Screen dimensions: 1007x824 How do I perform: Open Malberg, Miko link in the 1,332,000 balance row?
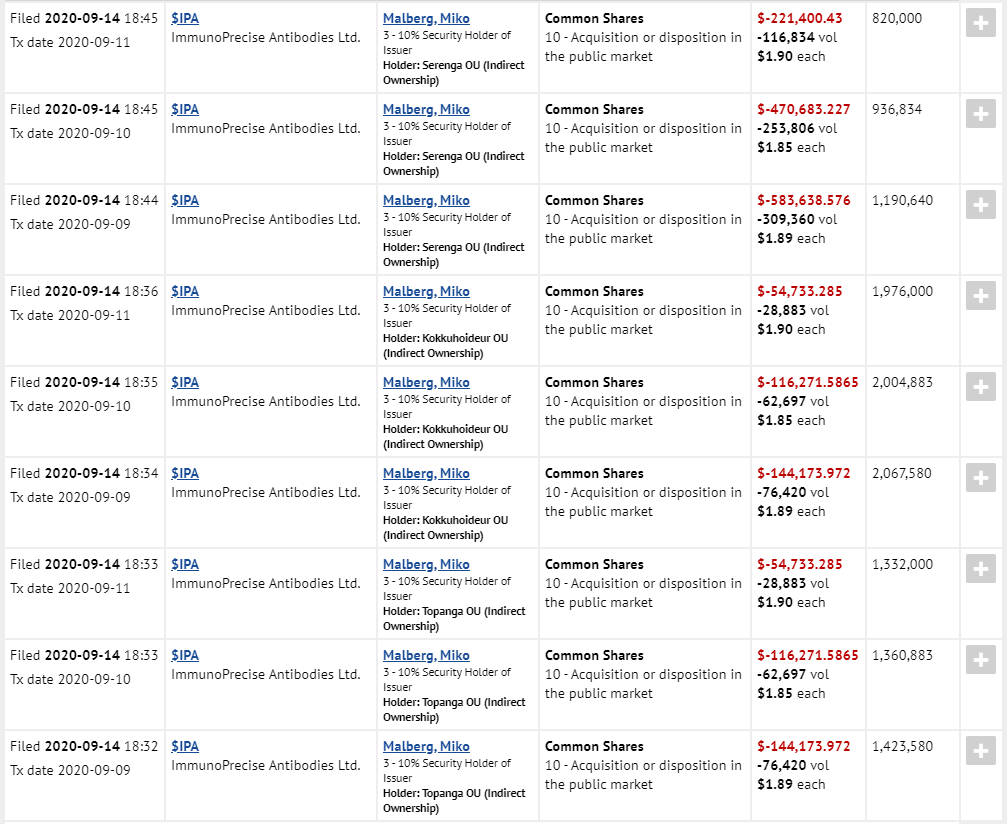coord(426,564)
